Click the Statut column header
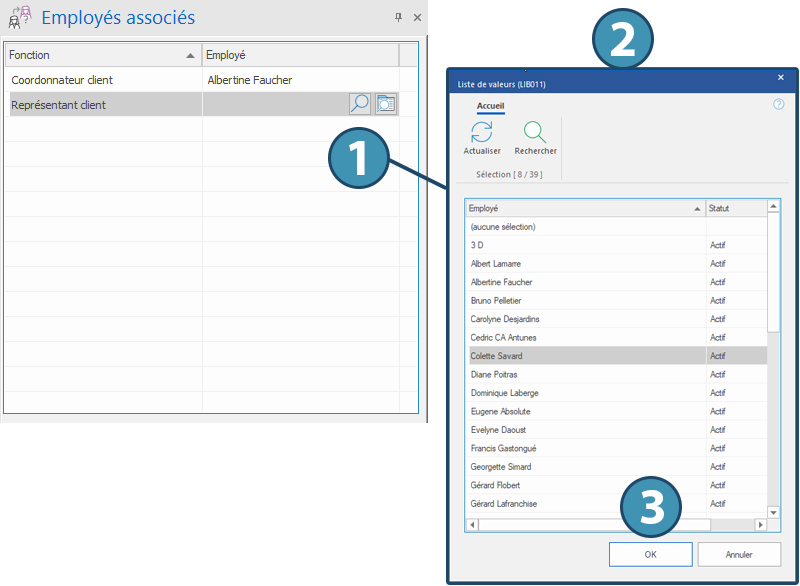The image size is (800, 586). [x=734, y=208]
